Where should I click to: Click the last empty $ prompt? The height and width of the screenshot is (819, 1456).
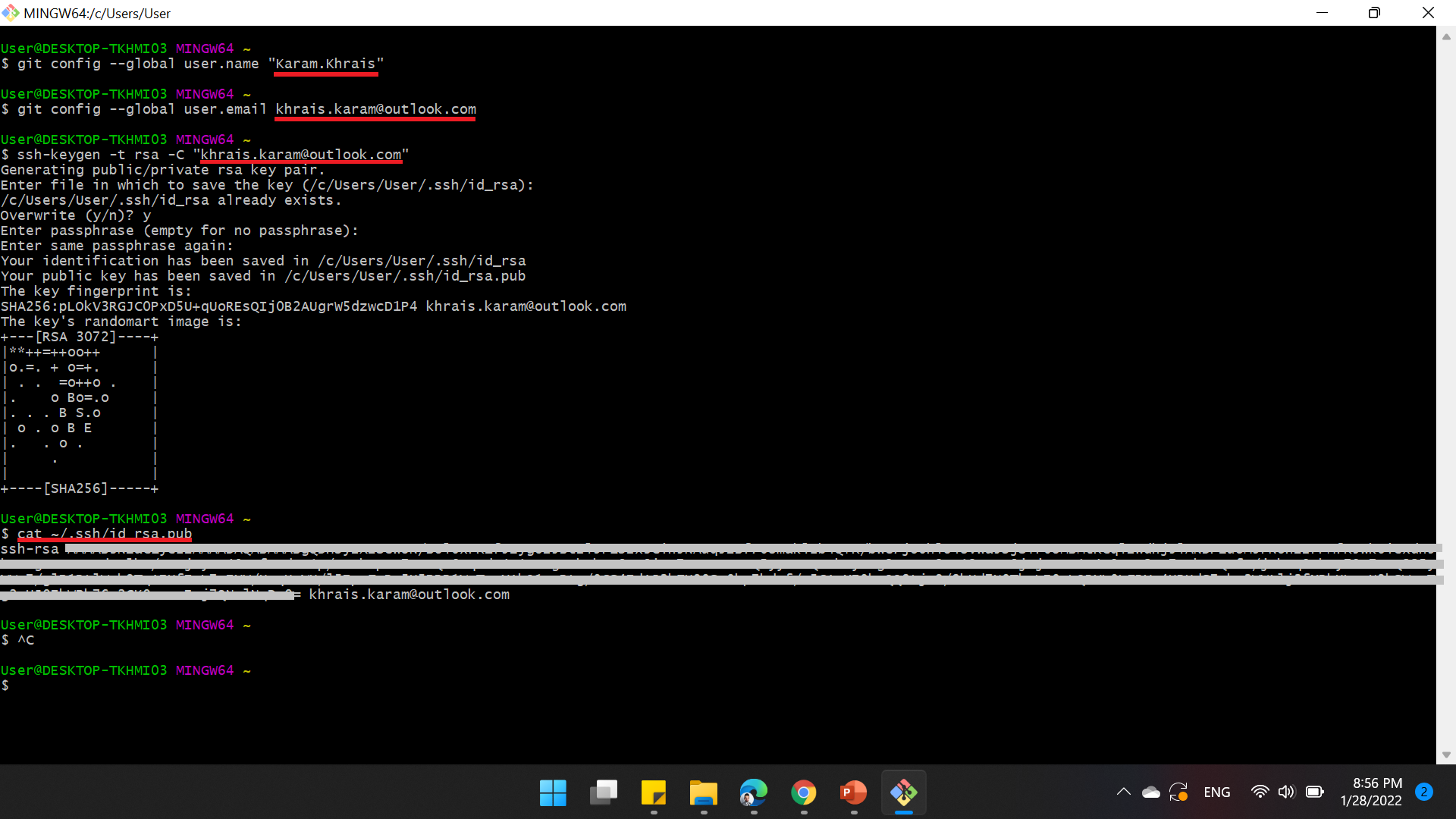[x=5, y=686]
